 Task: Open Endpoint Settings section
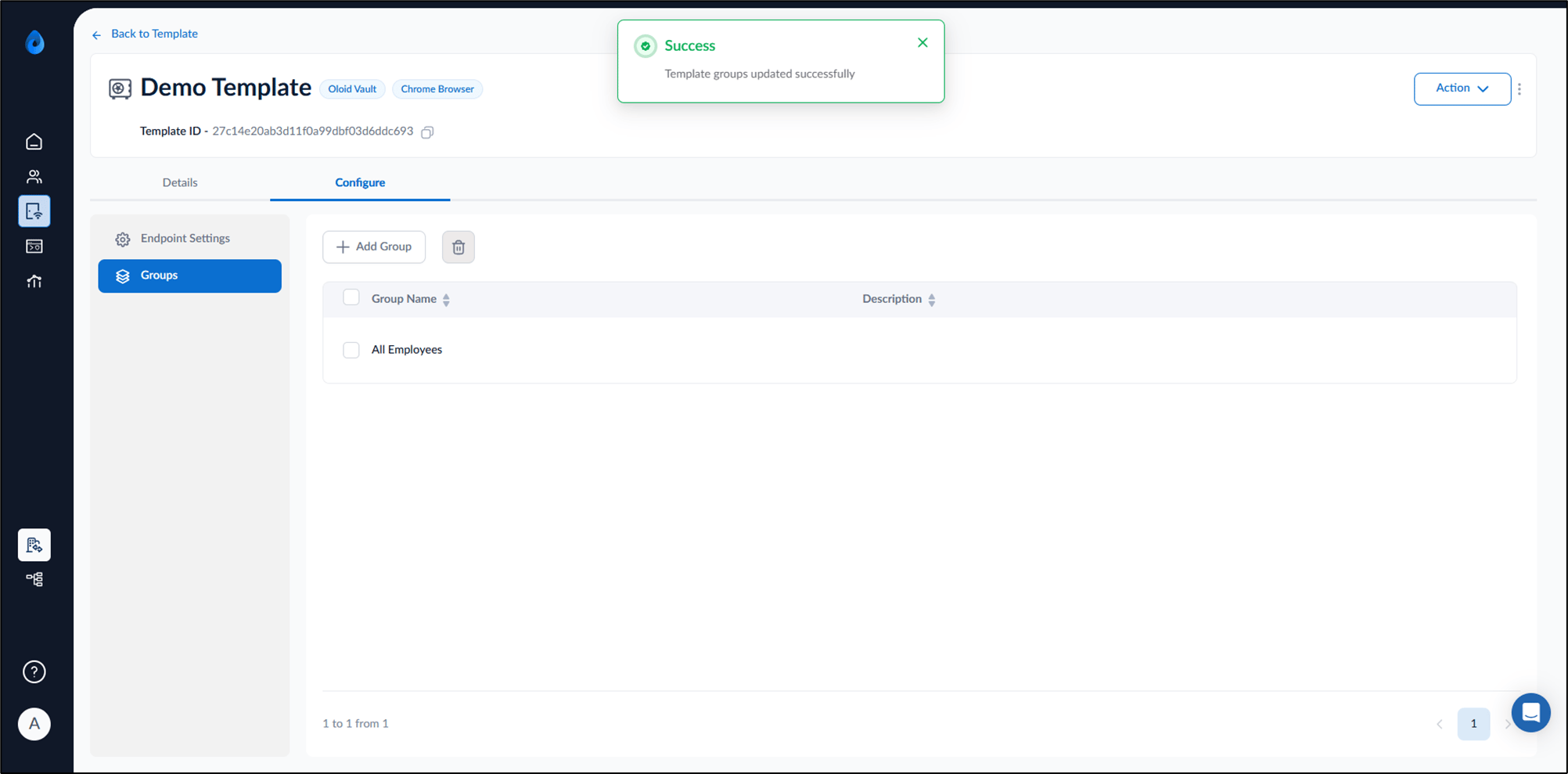(189, 239)
